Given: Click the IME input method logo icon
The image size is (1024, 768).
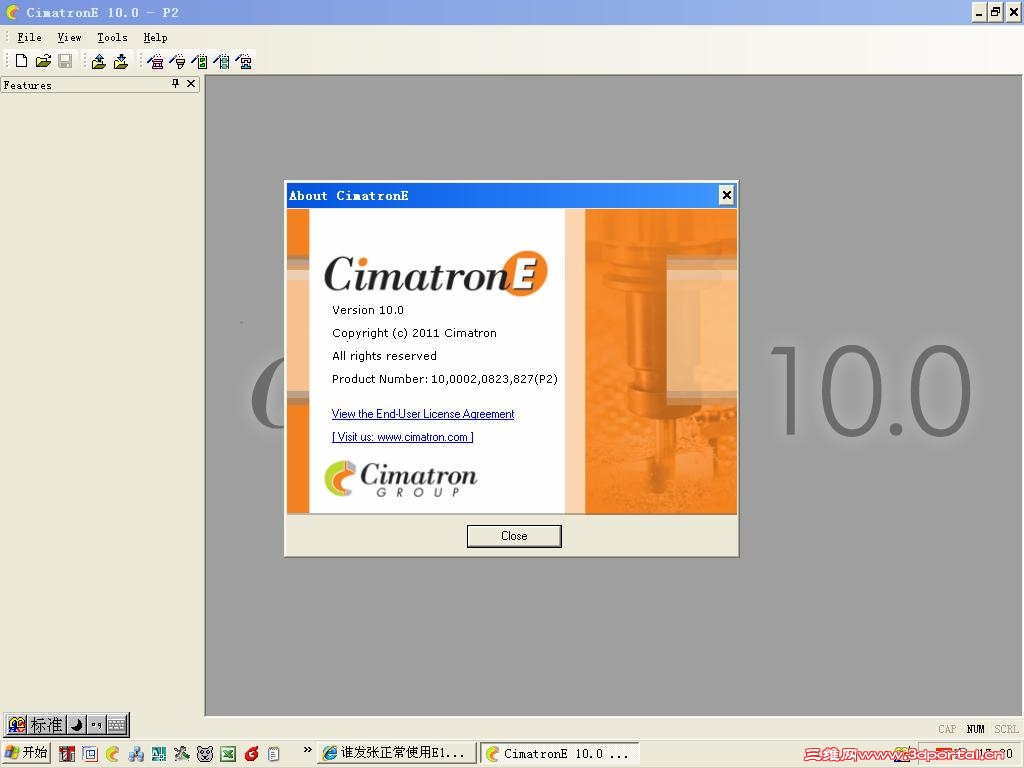Looking at the screenshot, I should [x=16, y=725].
